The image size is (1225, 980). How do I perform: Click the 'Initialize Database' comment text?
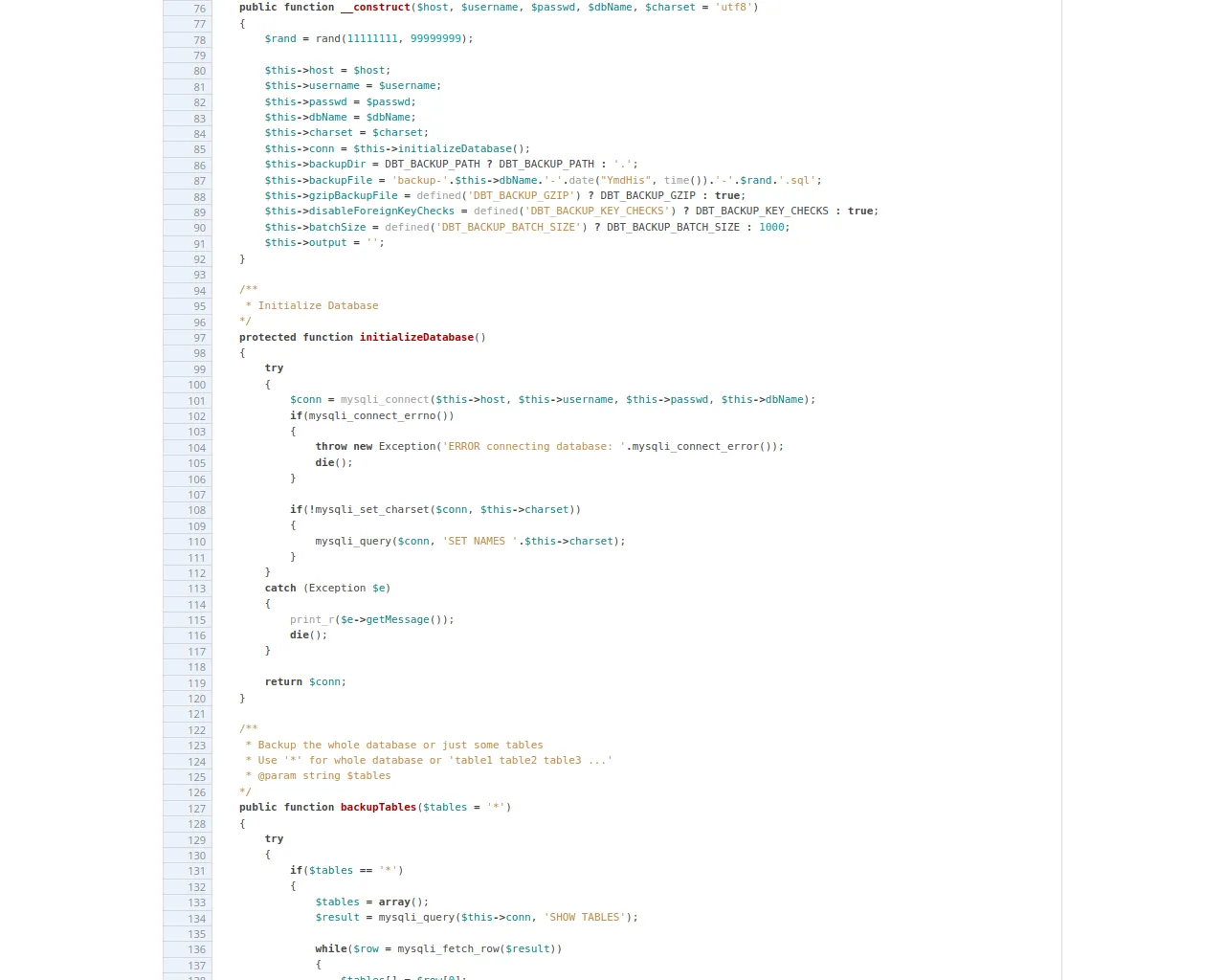click(318, 306)
